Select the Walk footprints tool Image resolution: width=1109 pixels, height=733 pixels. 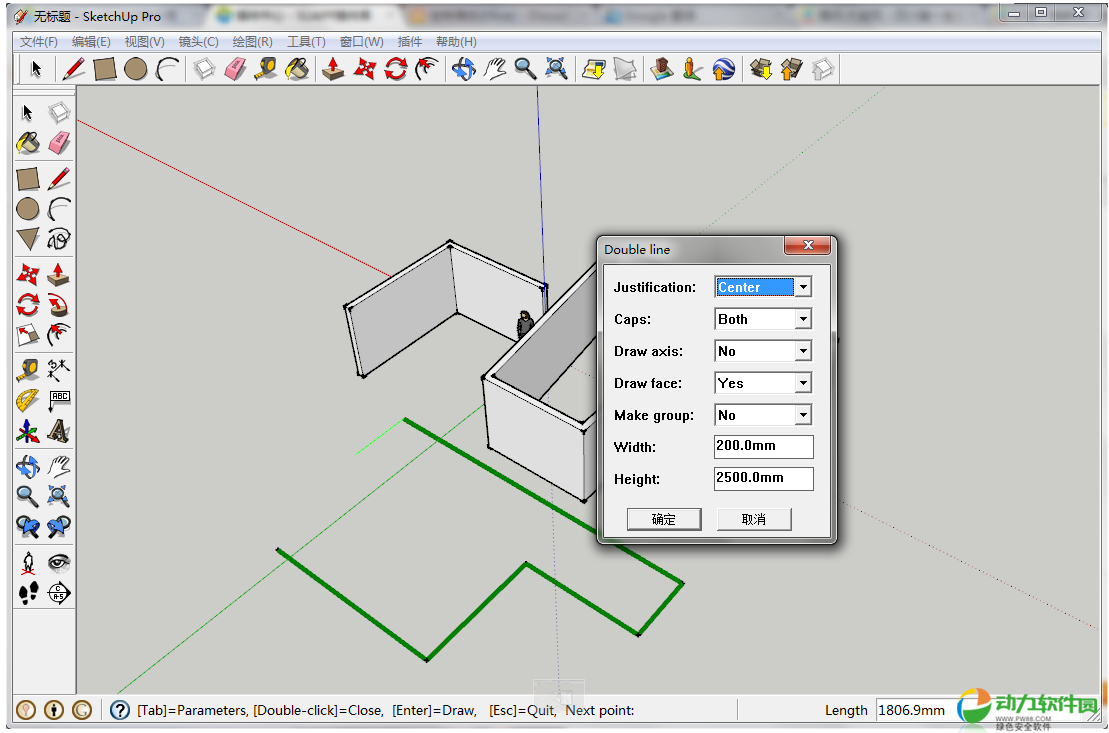click(x=28, y=593)
